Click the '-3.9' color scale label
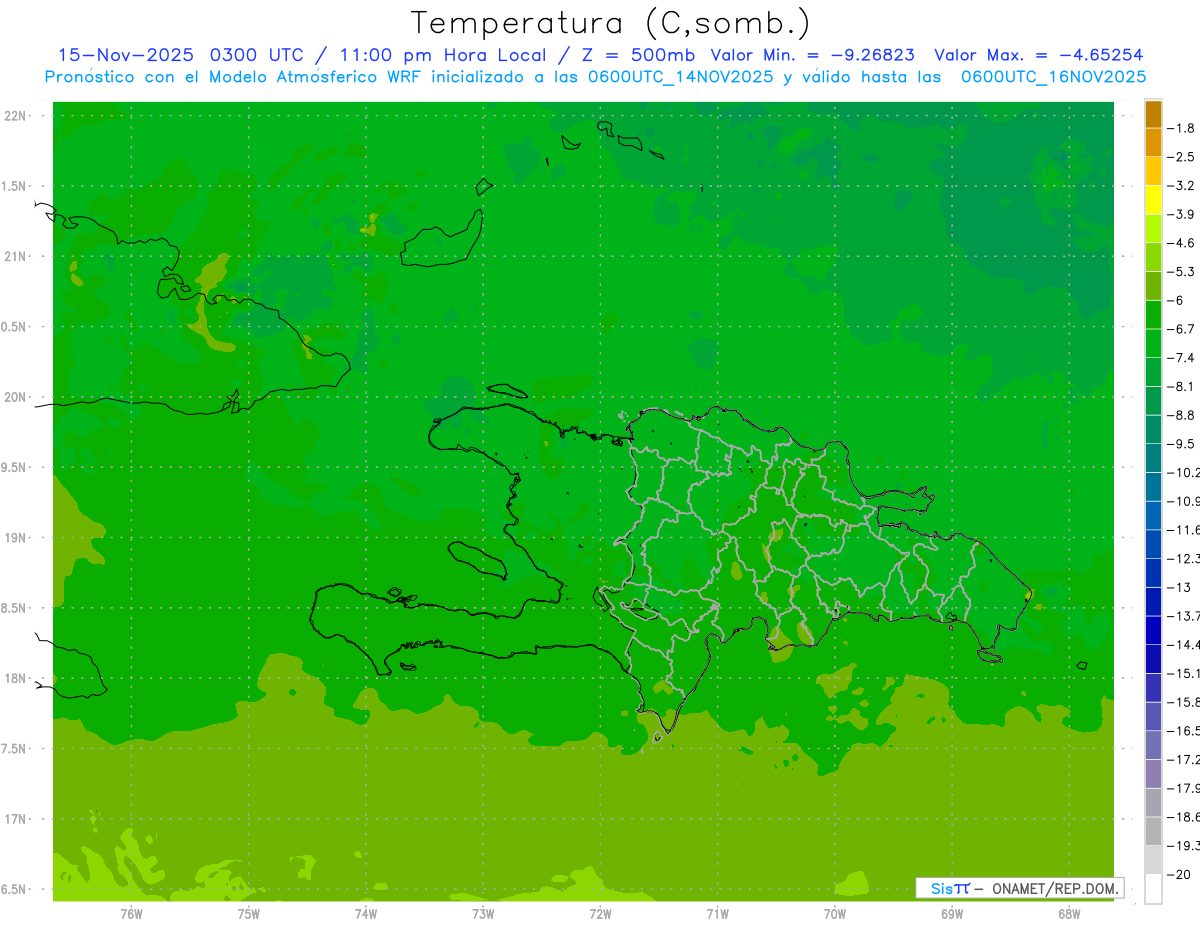The image size is (1200, 927). coord(1181,214)
